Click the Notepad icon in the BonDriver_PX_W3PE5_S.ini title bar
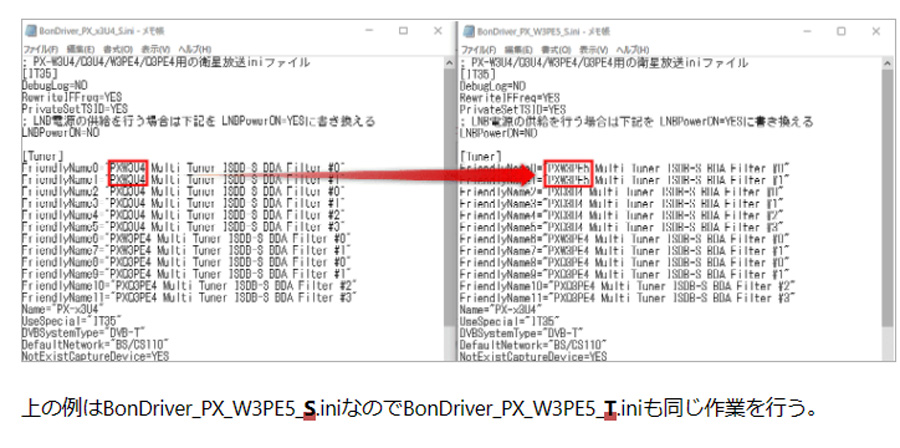 (469, 32)
